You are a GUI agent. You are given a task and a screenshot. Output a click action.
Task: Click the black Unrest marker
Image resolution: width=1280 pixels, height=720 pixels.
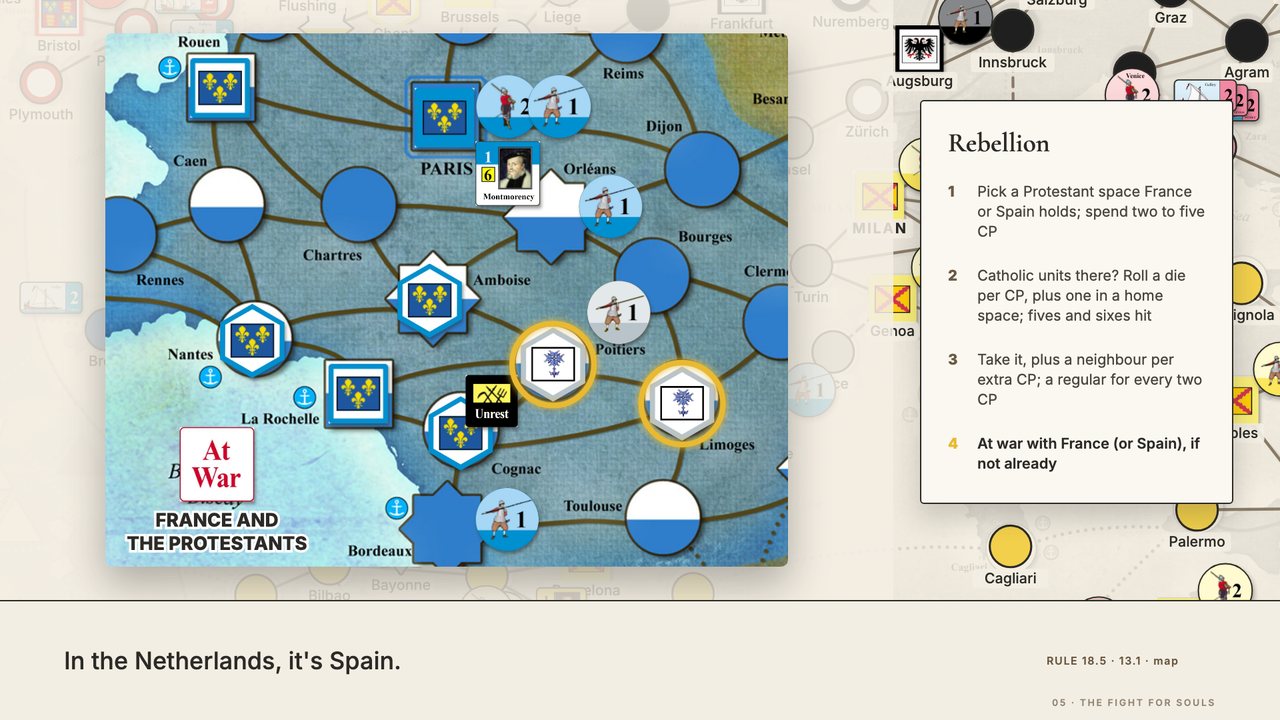coord(492,401)
